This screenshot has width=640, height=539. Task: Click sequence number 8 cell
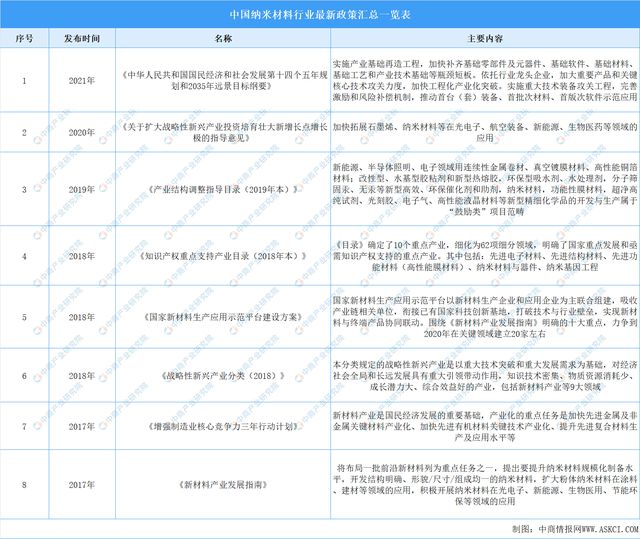coord(24,485)
